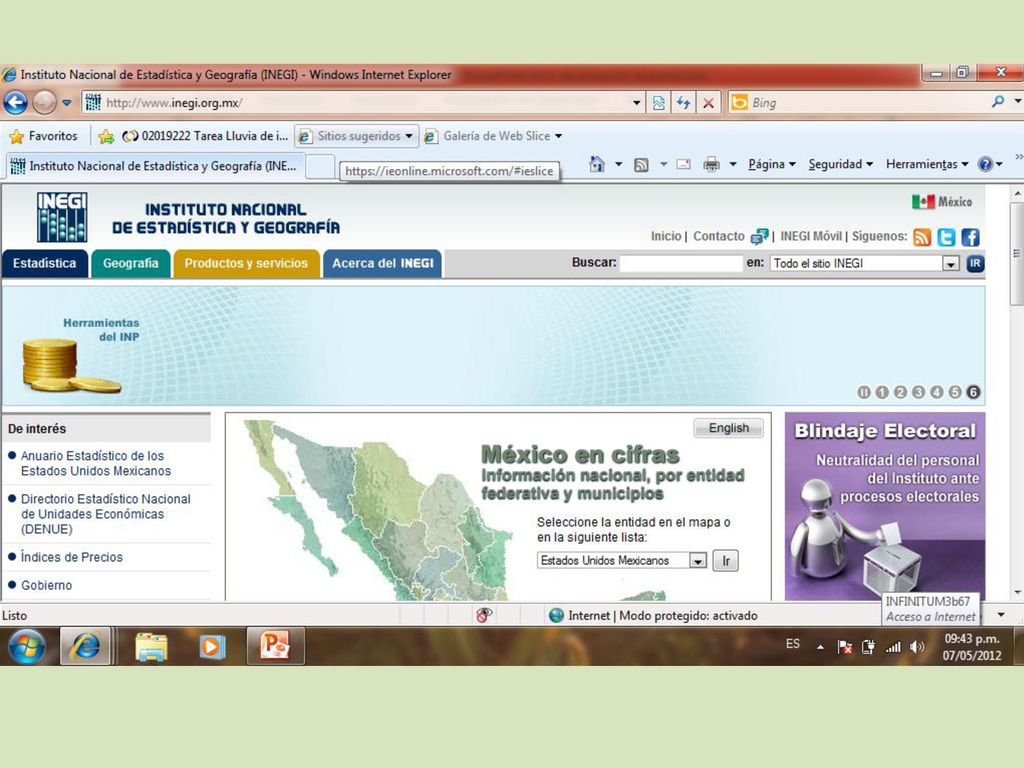Viewport: 1024px width, 768px height.
Task: Open the Todo el sitio INEGI dropdown
Action: tap(865, 263)
